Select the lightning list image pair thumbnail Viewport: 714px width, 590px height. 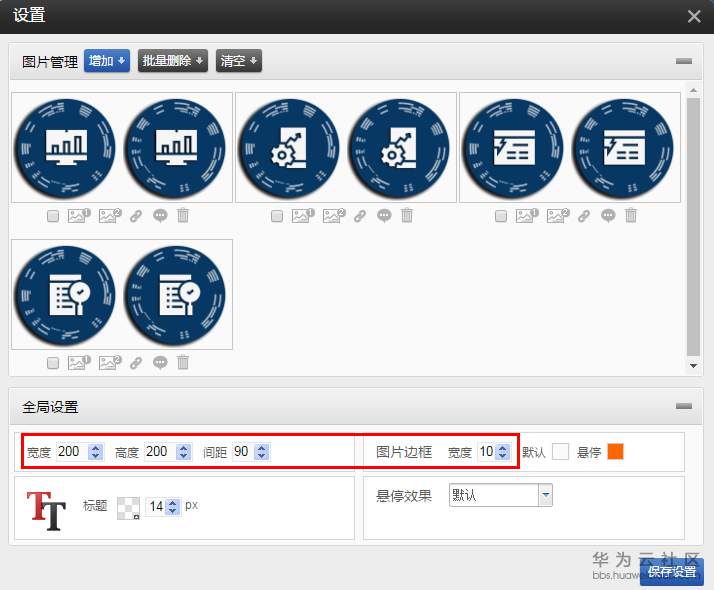pyautogui.click(x=570, y=148)
